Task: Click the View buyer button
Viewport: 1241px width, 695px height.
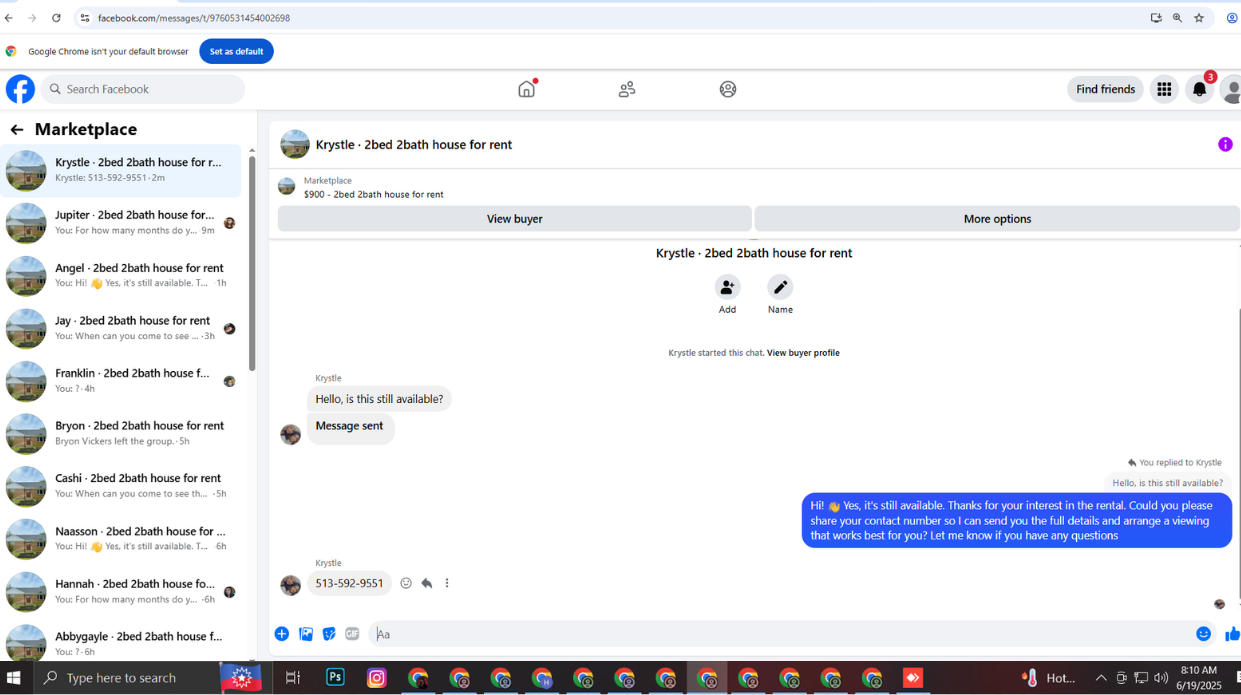Action: (x=514, y=219)
